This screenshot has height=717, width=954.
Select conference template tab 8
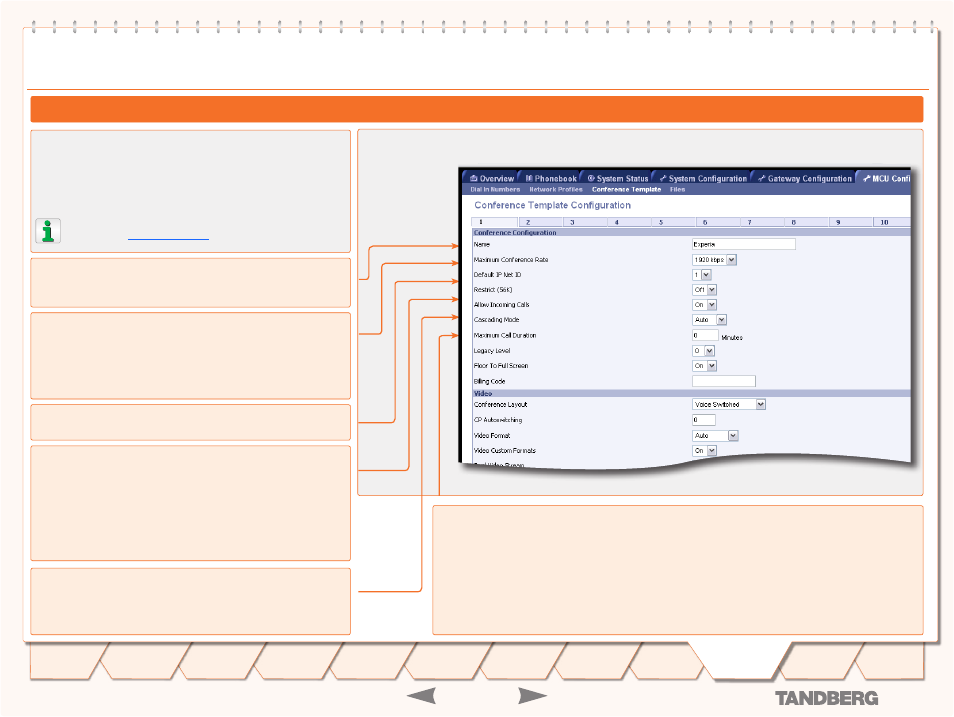coord(807,222)
